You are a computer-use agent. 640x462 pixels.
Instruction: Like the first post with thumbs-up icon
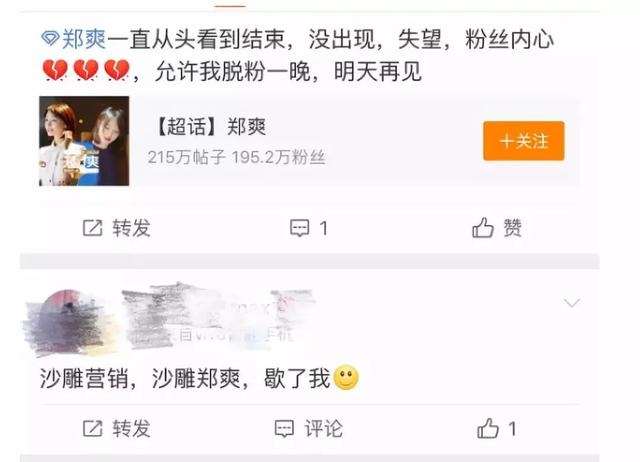pos(483,227)
